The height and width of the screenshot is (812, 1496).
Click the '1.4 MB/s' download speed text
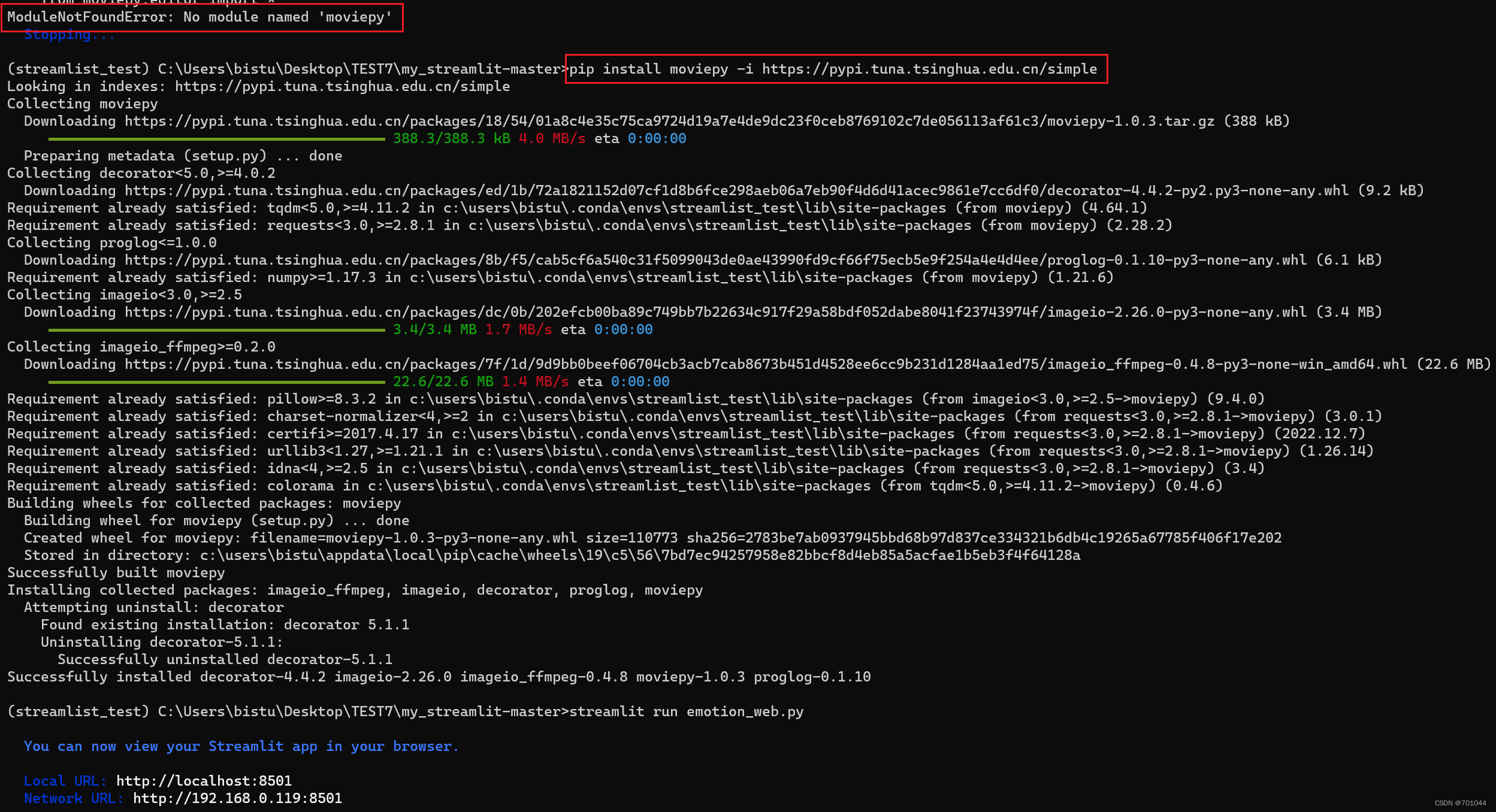click(x=536, y=382)
